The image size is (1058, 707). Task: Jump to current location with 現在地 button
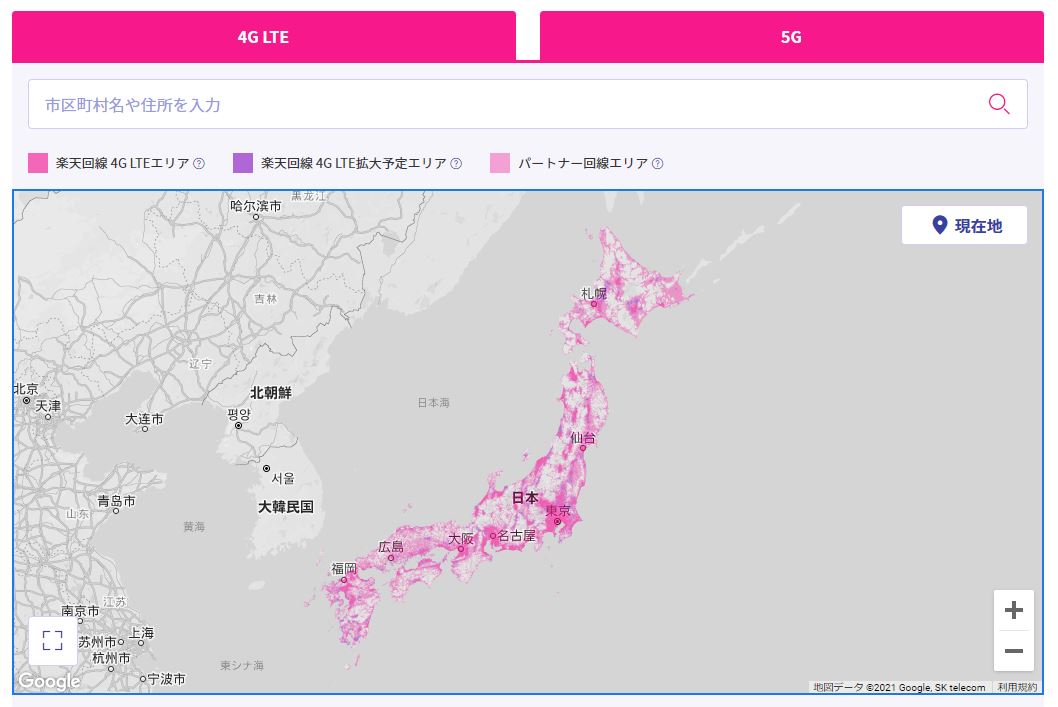(964, 225)
